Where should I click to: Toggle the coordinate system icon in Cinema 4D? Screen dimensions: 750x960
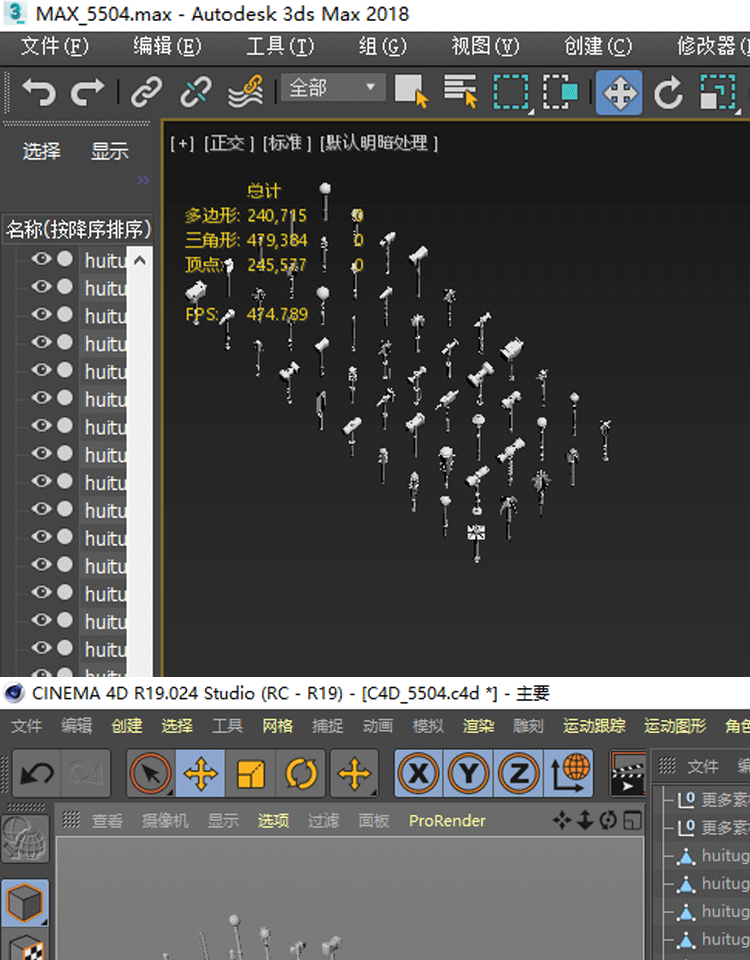569,774
